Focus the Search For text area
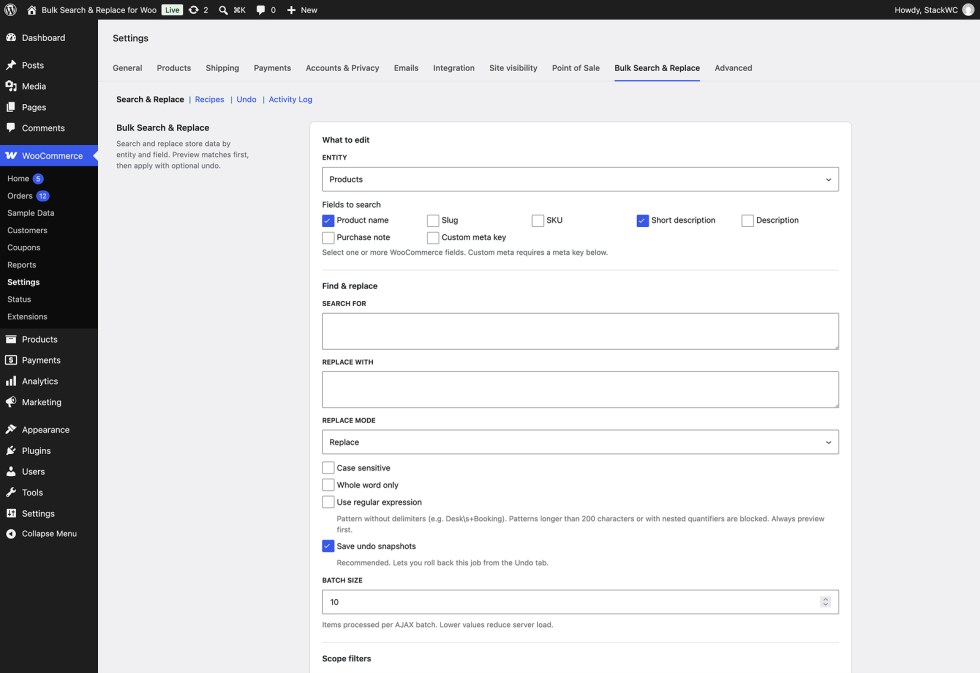The image size is (980, 673). point(580,331)
